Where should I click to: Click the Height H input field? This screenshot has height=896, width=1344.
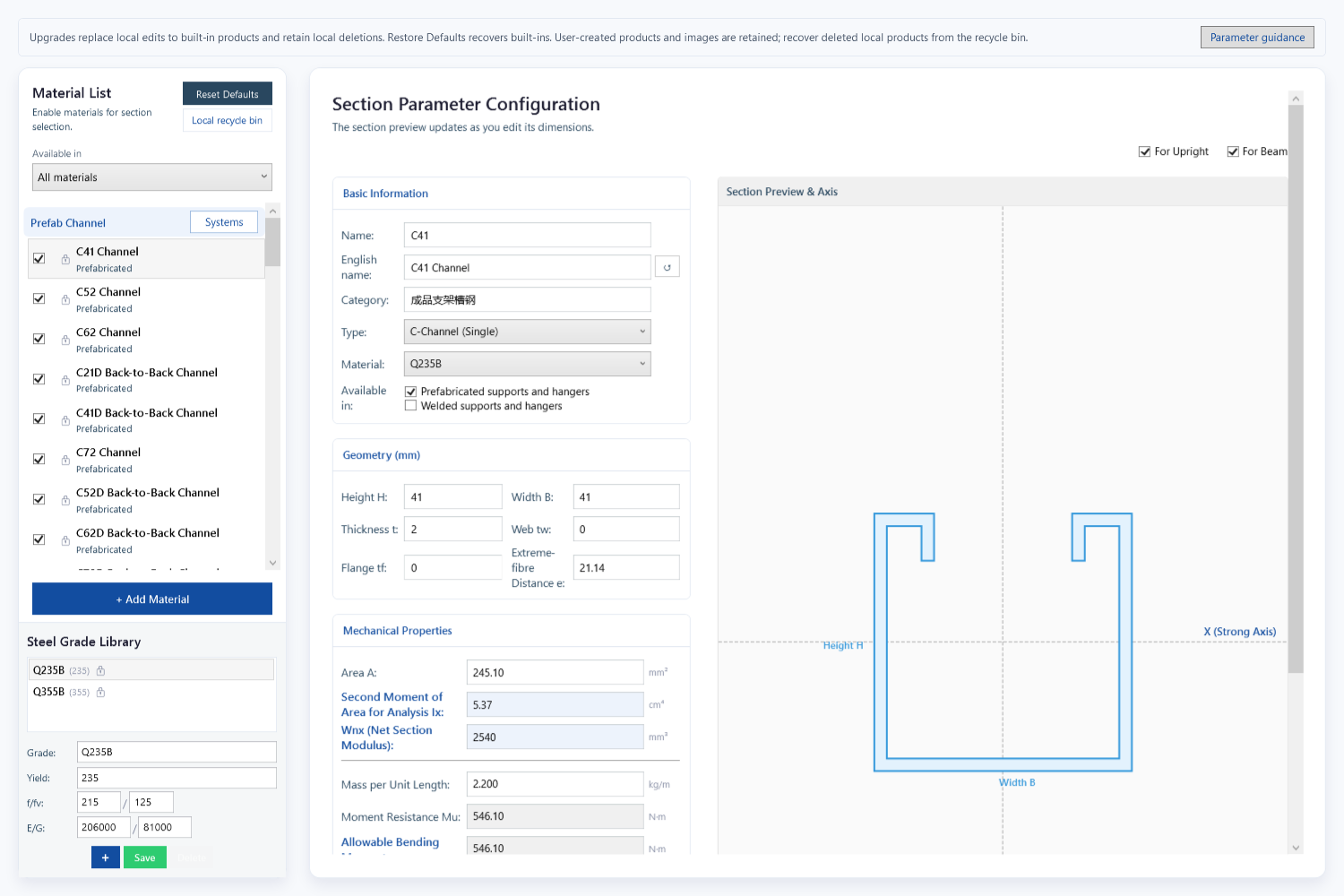tap(453, 497)
